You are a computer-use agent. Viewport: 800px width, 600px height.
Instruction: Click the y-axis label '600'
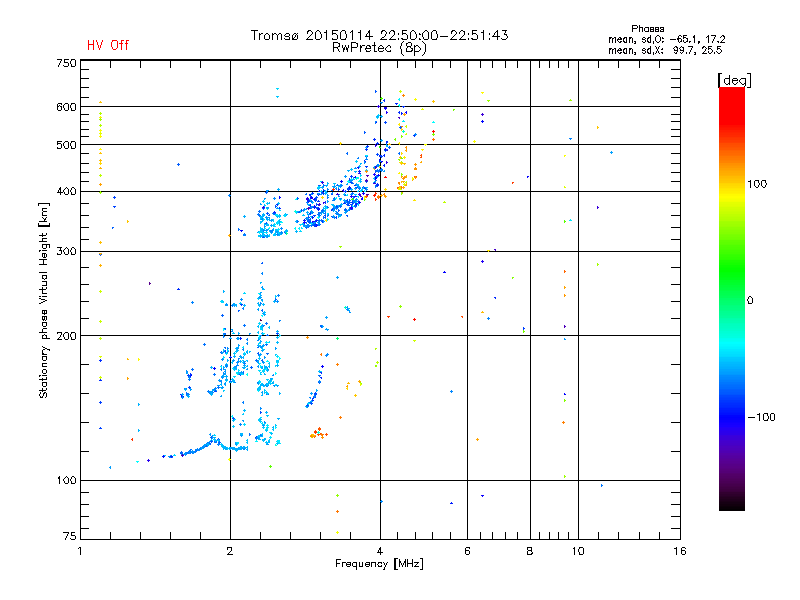(66, 107)
